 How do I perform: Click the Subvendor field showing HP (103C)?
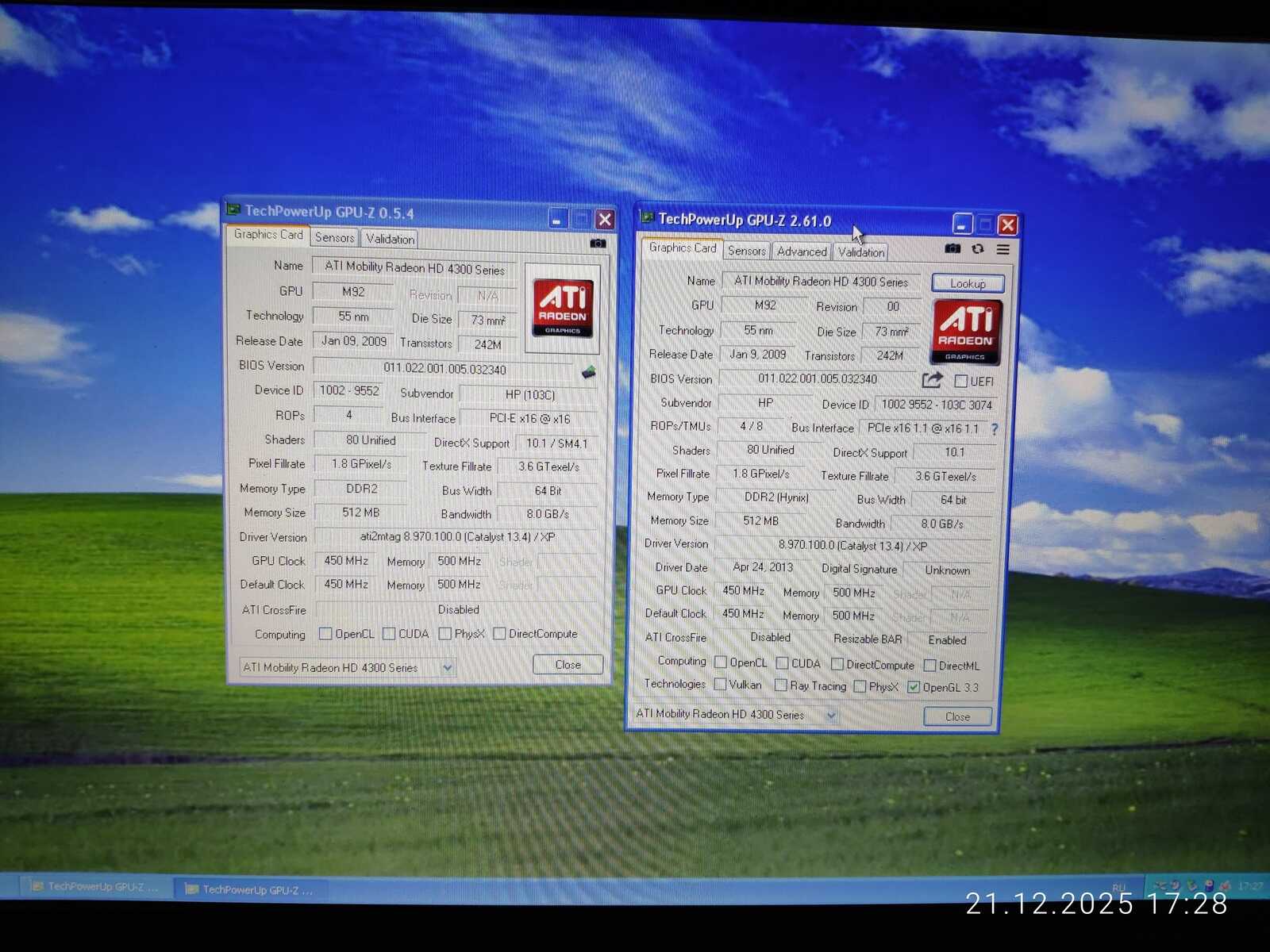[x=529, y=394]
